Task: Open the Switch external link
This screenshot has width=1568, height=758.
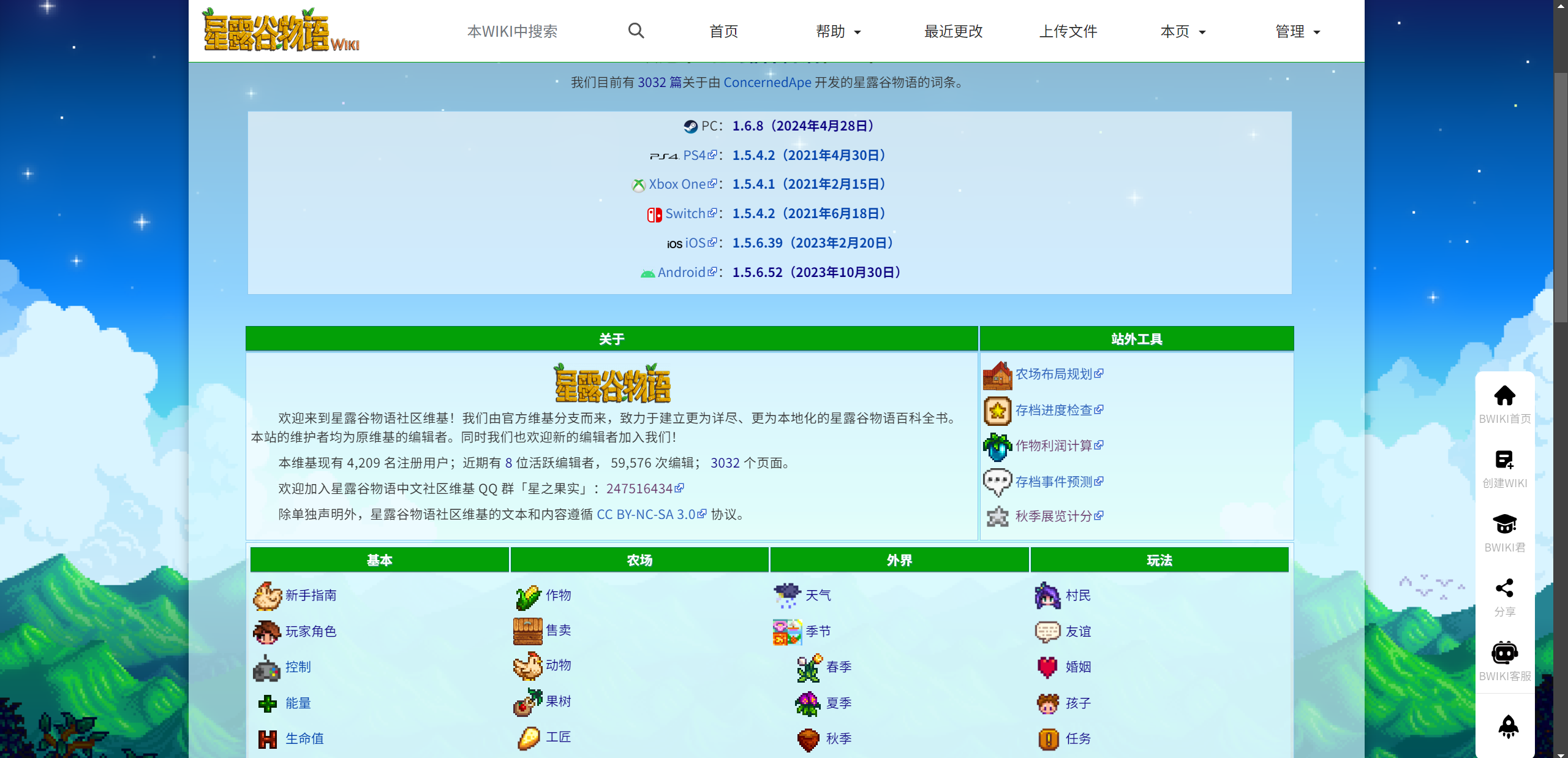Action: pyautogui.click(x=690, y=213)
